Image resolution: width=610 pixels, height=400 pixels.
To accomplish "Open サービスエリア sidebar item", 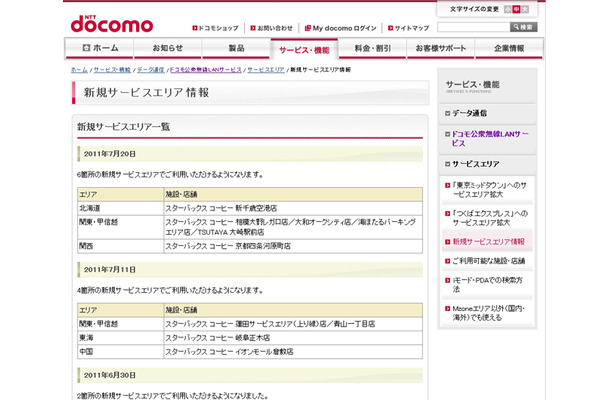I will [x=487, y=164].
